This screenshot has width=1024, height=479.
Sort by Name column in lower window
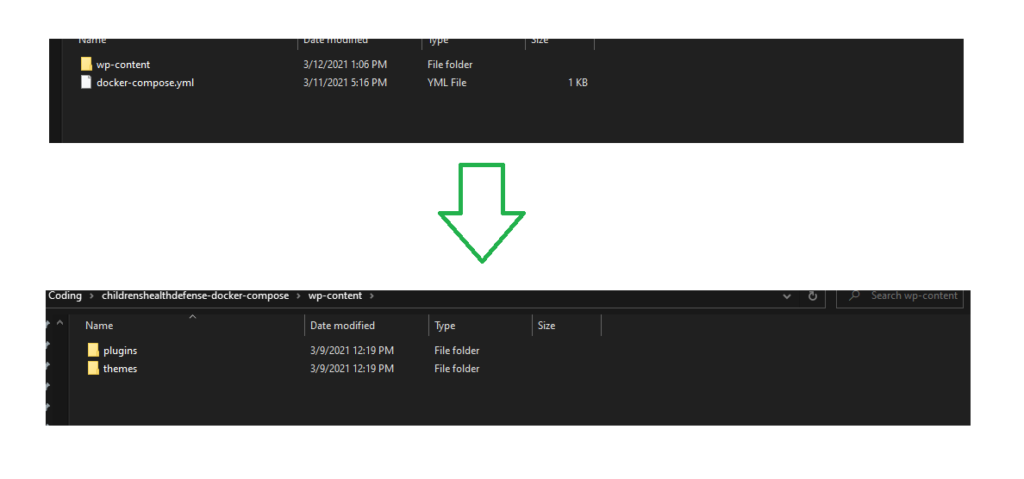coord(98,325)
